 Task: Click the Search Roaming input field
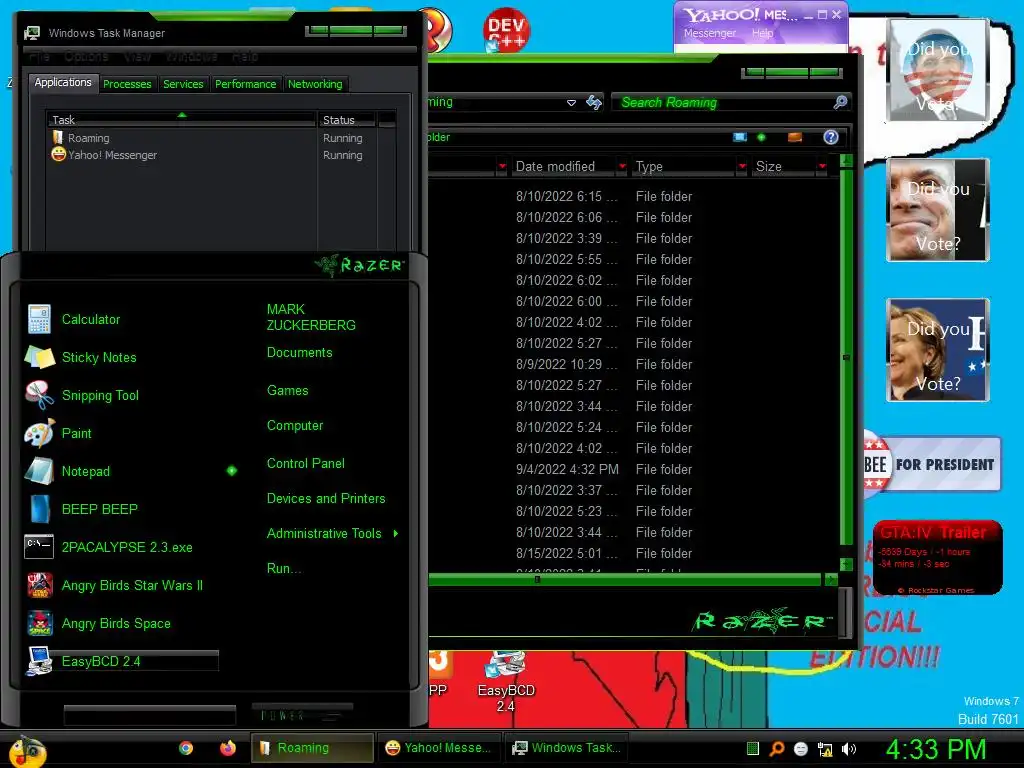click(x=723, y=102)
